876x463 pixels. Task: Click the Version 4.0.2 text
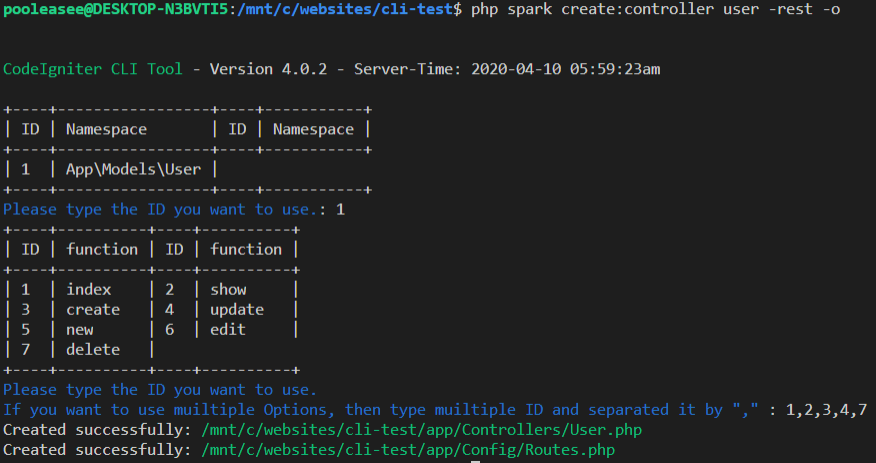tap(268, 69)
